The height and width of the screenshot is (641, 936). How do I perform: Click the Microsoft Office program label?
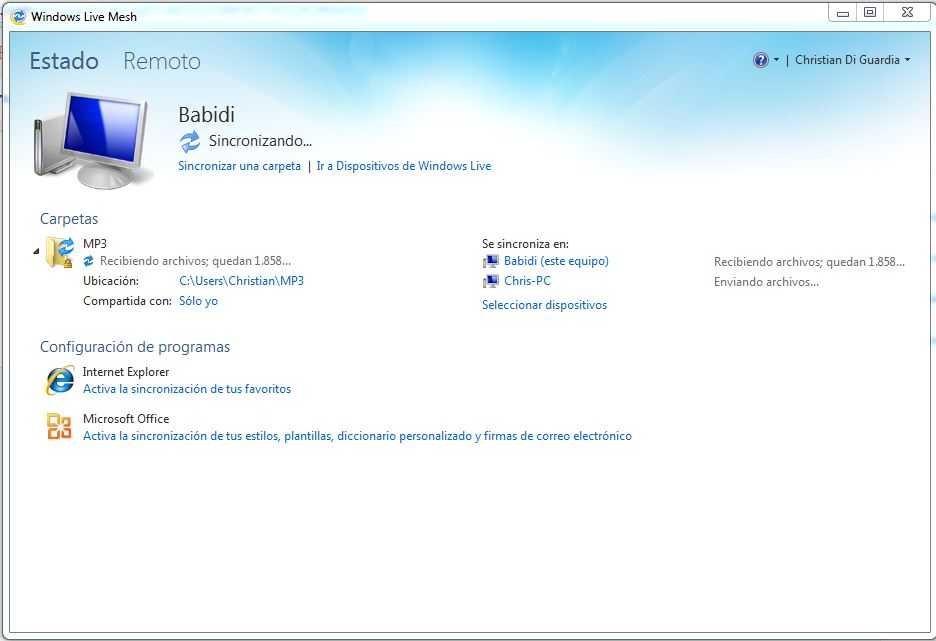pos(126,419)
